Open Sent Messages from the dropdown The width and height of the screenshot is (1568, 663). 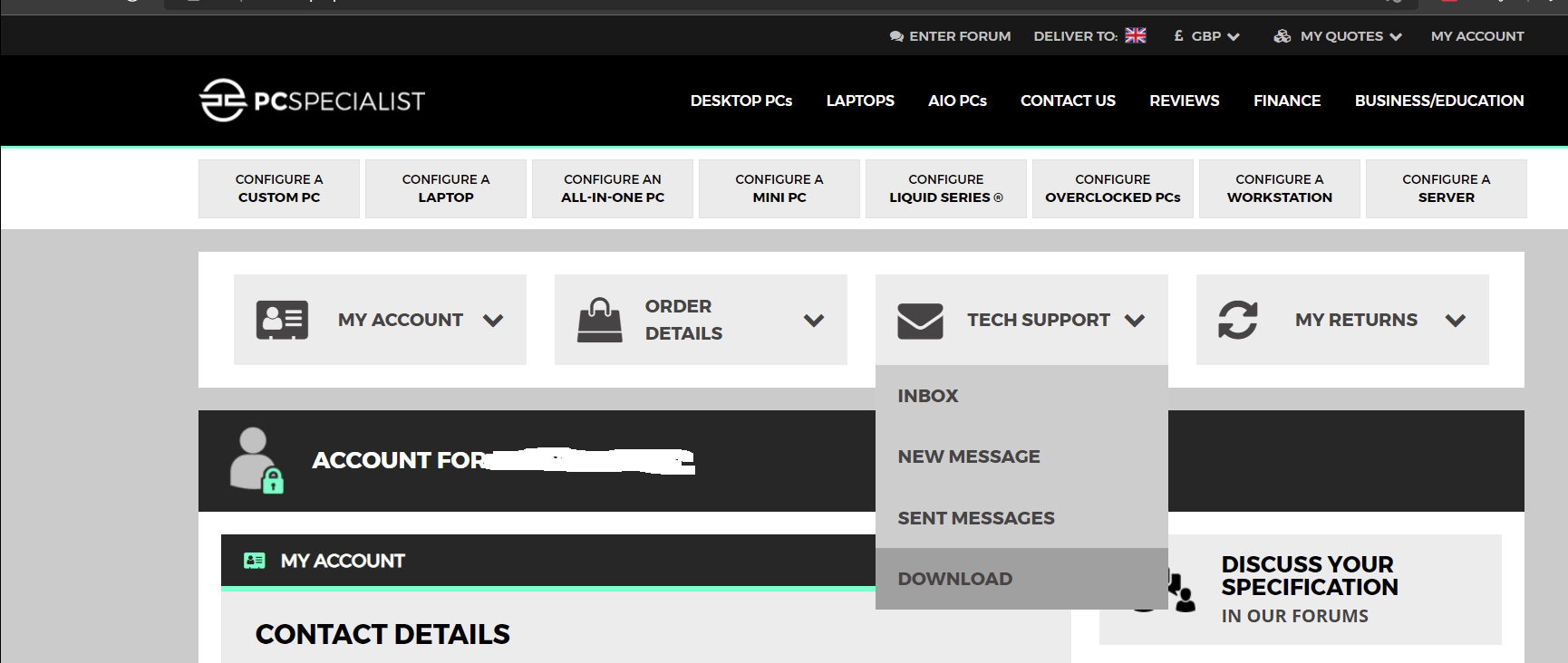click(x=1021, y=518)
